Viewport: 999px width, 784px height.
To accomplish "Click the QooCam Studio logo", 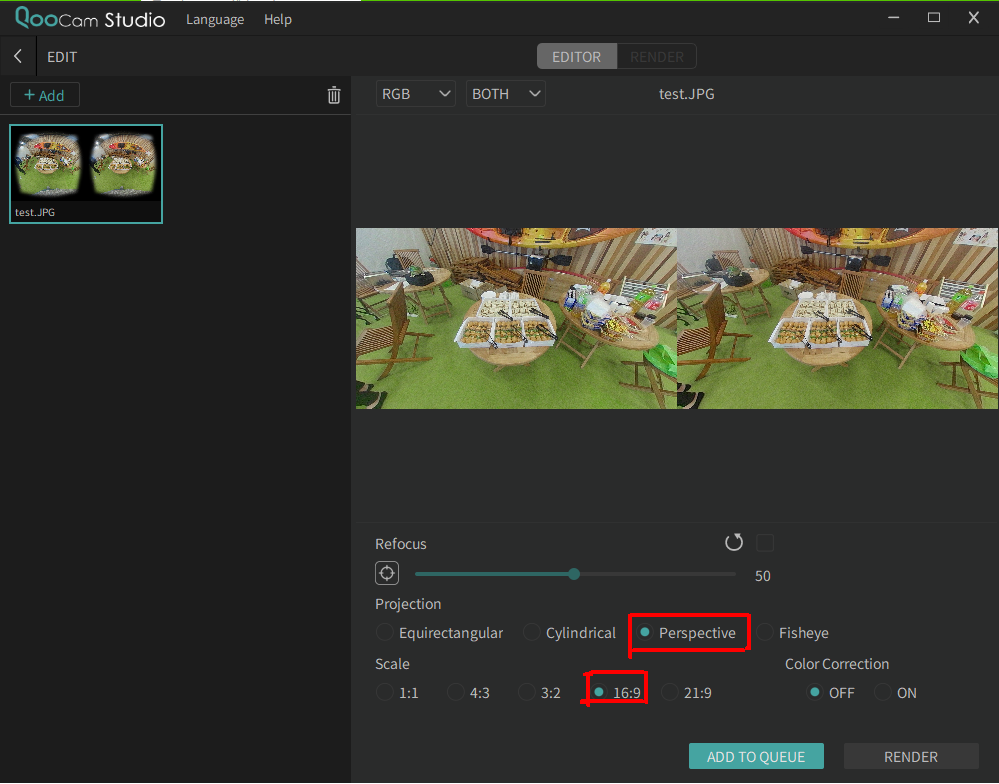I will coord(90,18).
